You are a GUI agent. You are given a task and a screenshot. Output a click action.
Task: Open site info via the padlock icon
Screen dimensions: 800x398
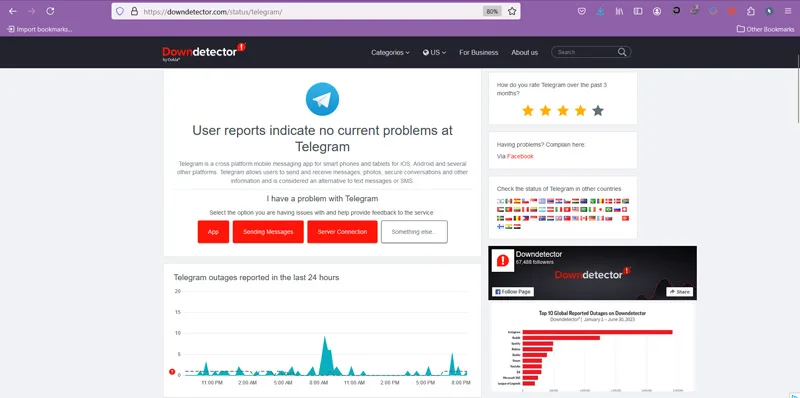(134, 11)
